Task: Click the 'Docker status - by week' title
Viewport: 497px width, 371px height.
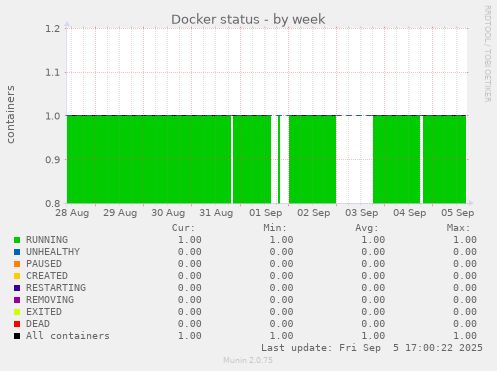Action: click(248, 20)
